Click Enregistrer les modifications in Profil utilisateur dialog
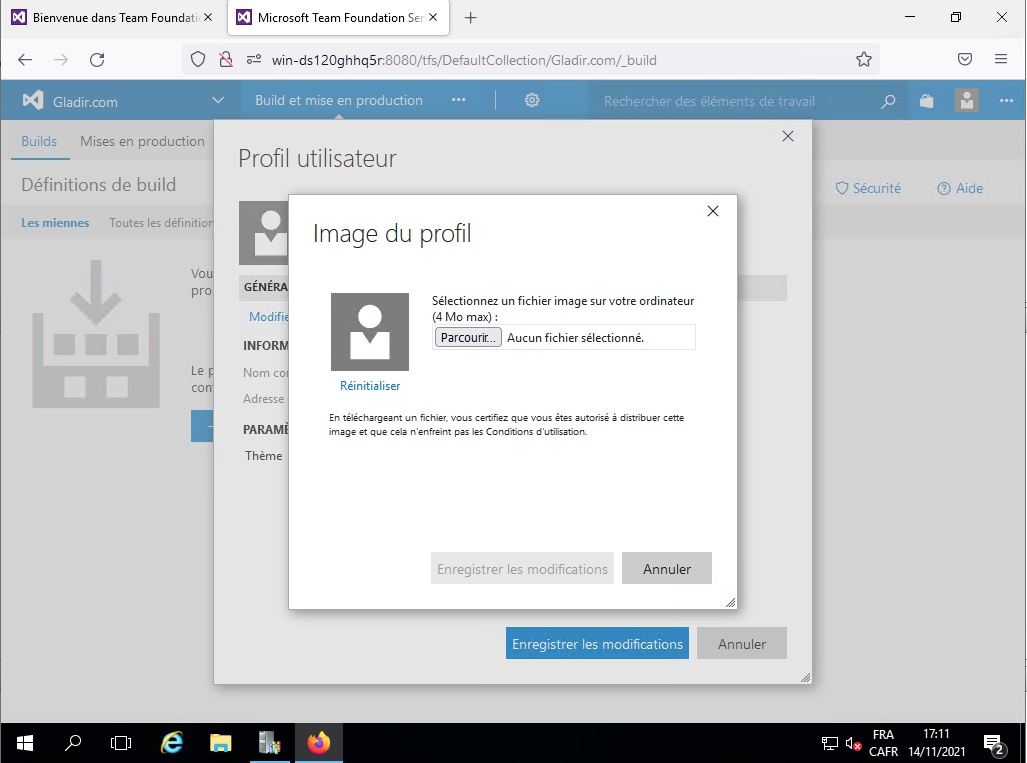The image size is (1027, 763). 597,644
